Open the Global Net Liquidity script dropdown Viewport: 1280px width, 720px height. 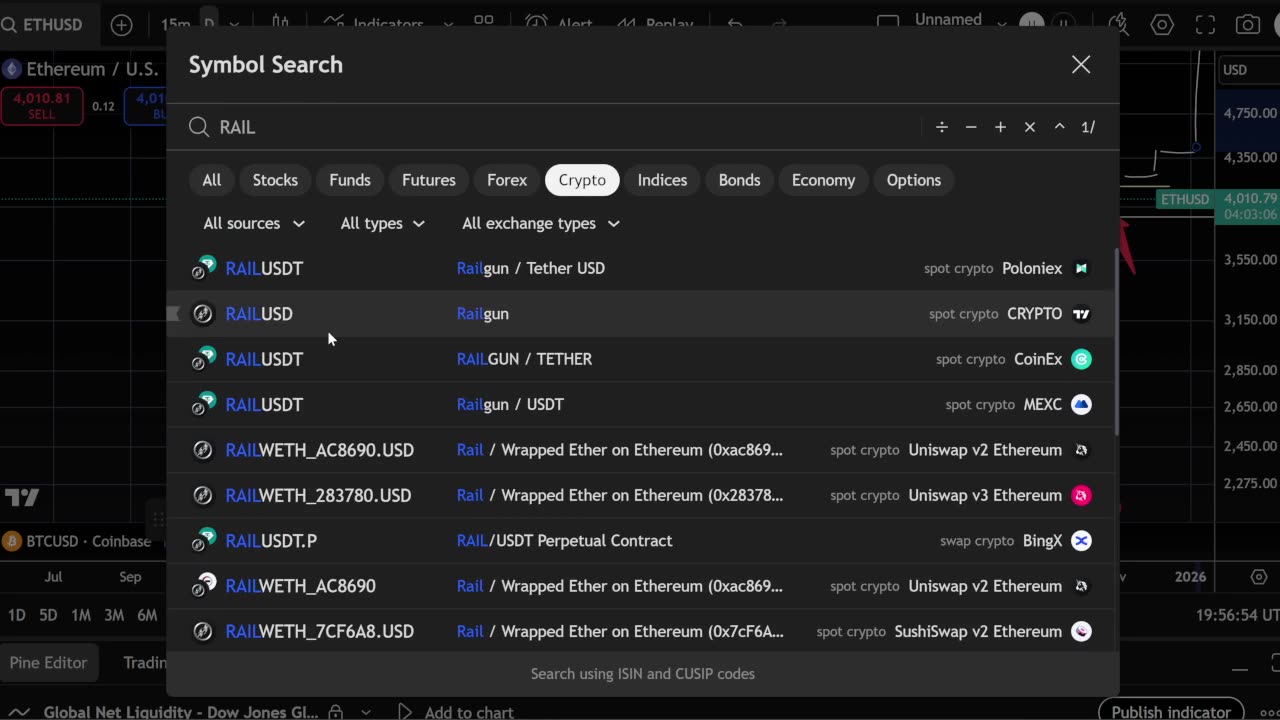click(x=366, y=712)
